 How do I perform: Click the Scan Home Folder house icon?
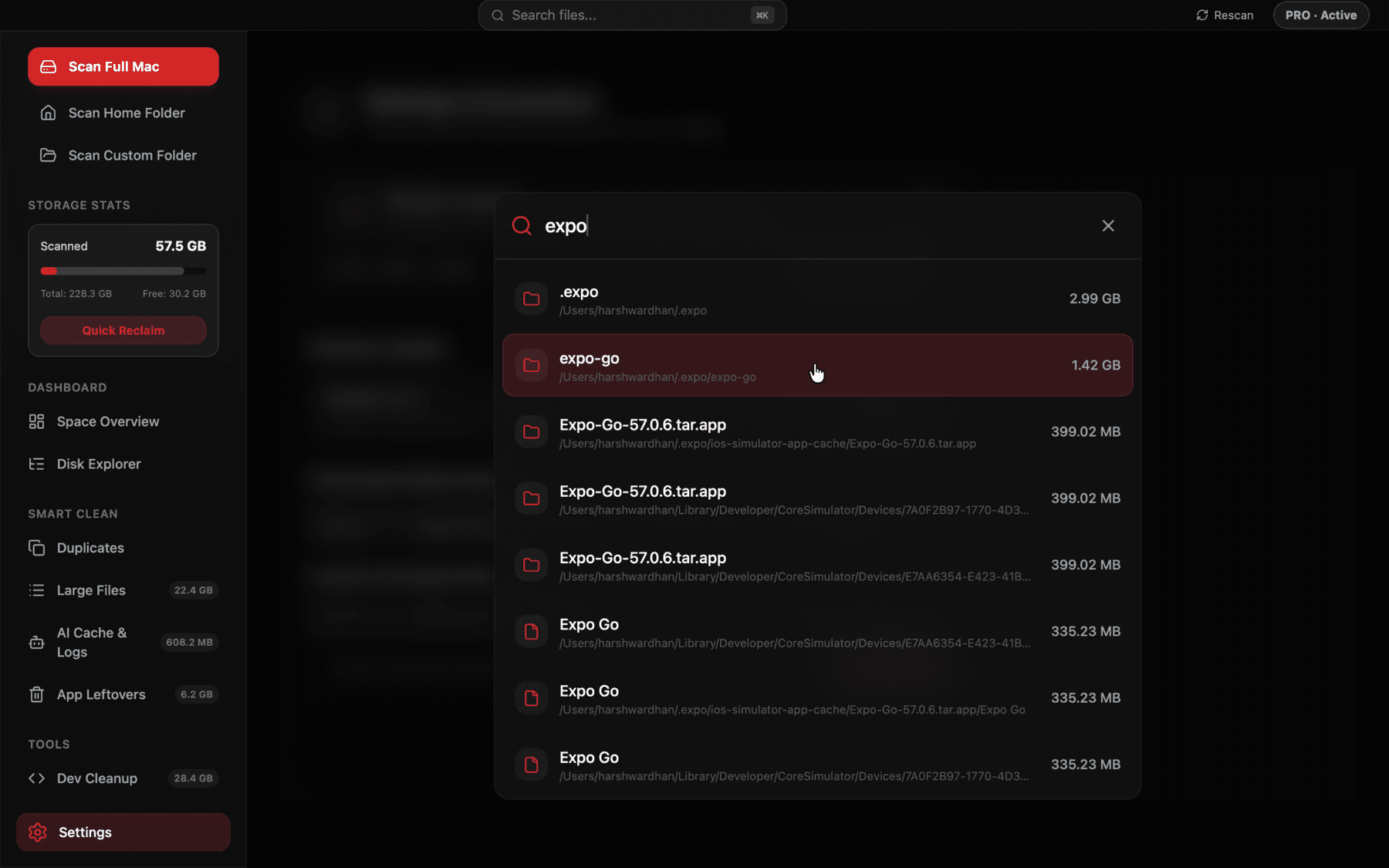48,113
